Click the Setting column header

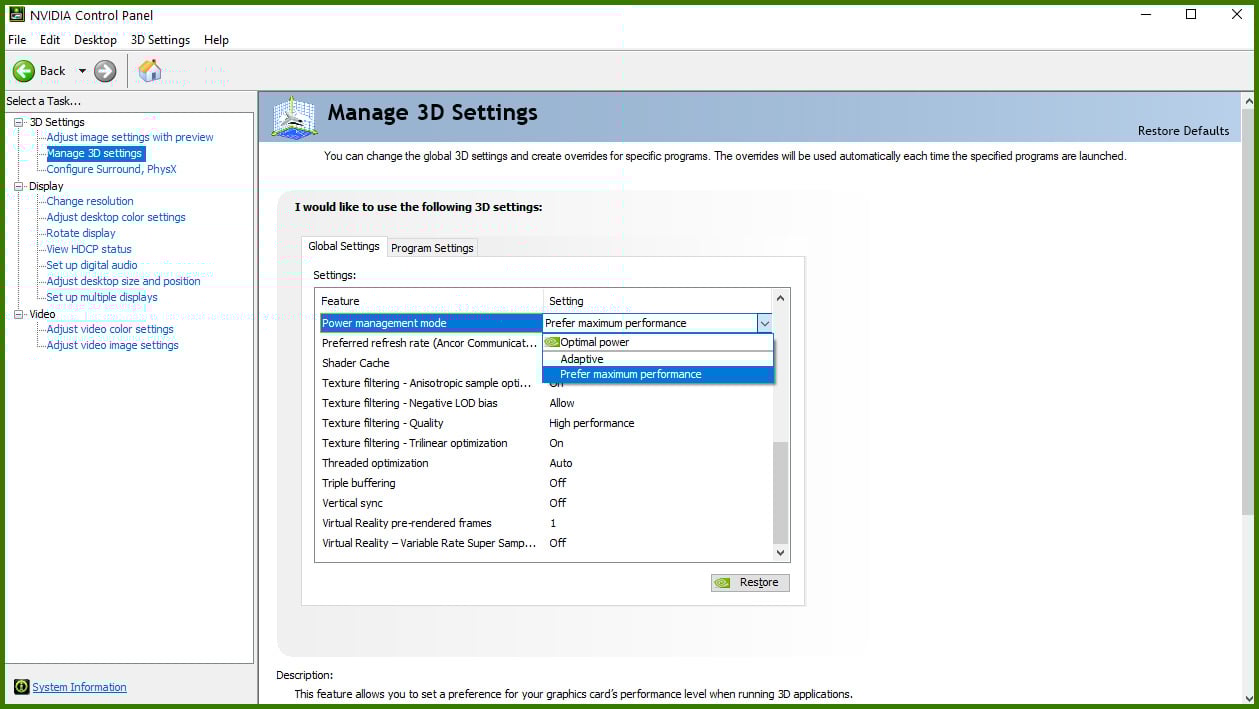coord(658,301)
